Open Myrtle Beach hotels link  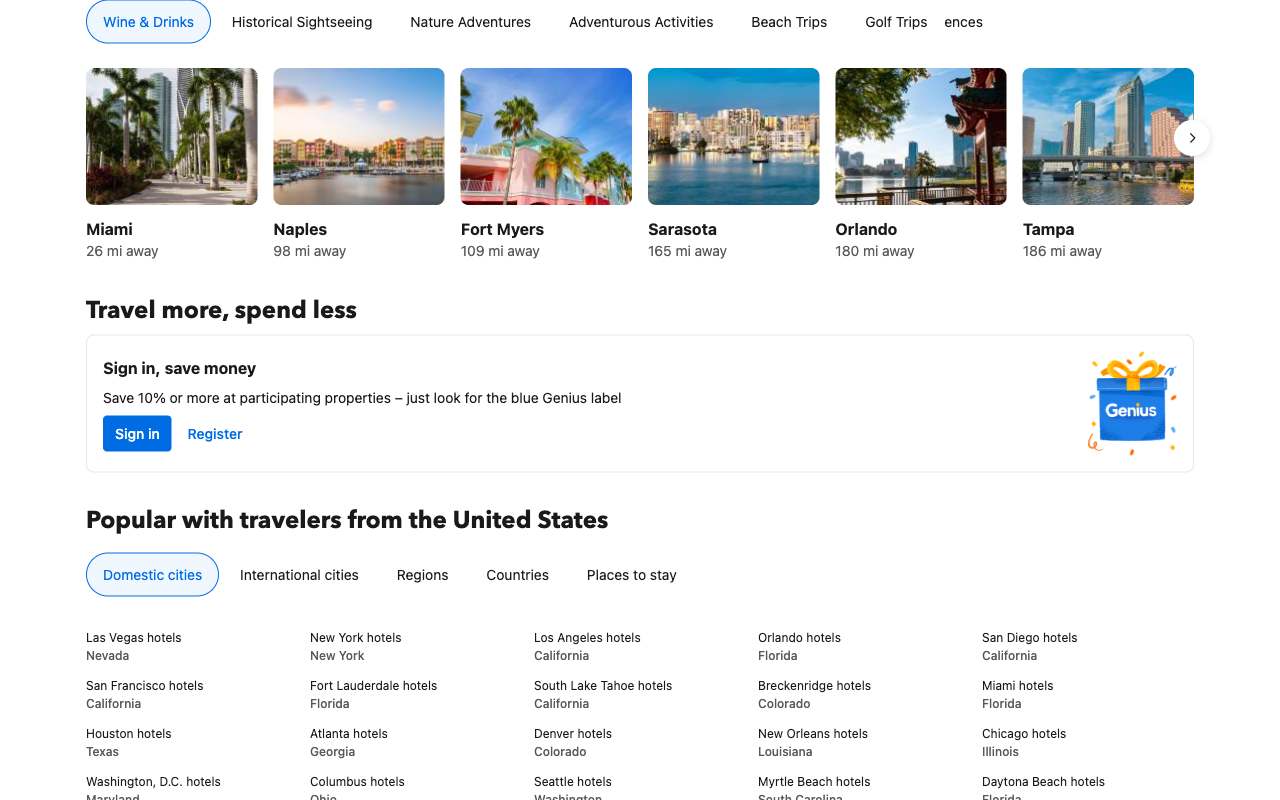(x=814, y=782)
